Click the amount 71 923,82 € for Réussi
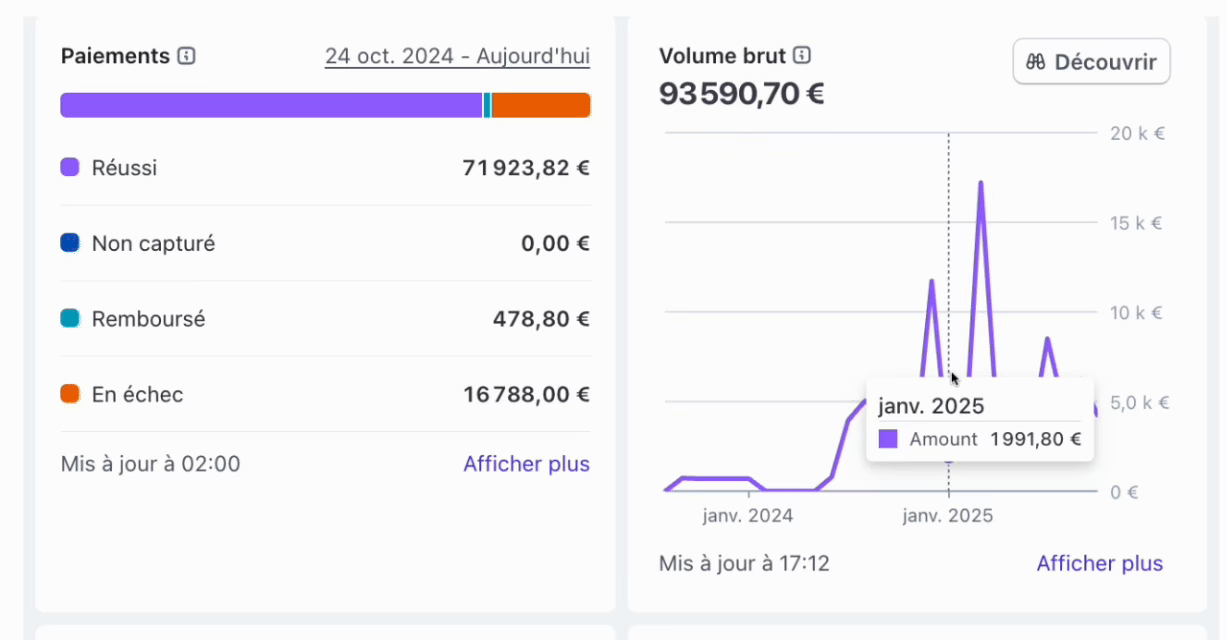1226x640 pixels. coord(525,167)
